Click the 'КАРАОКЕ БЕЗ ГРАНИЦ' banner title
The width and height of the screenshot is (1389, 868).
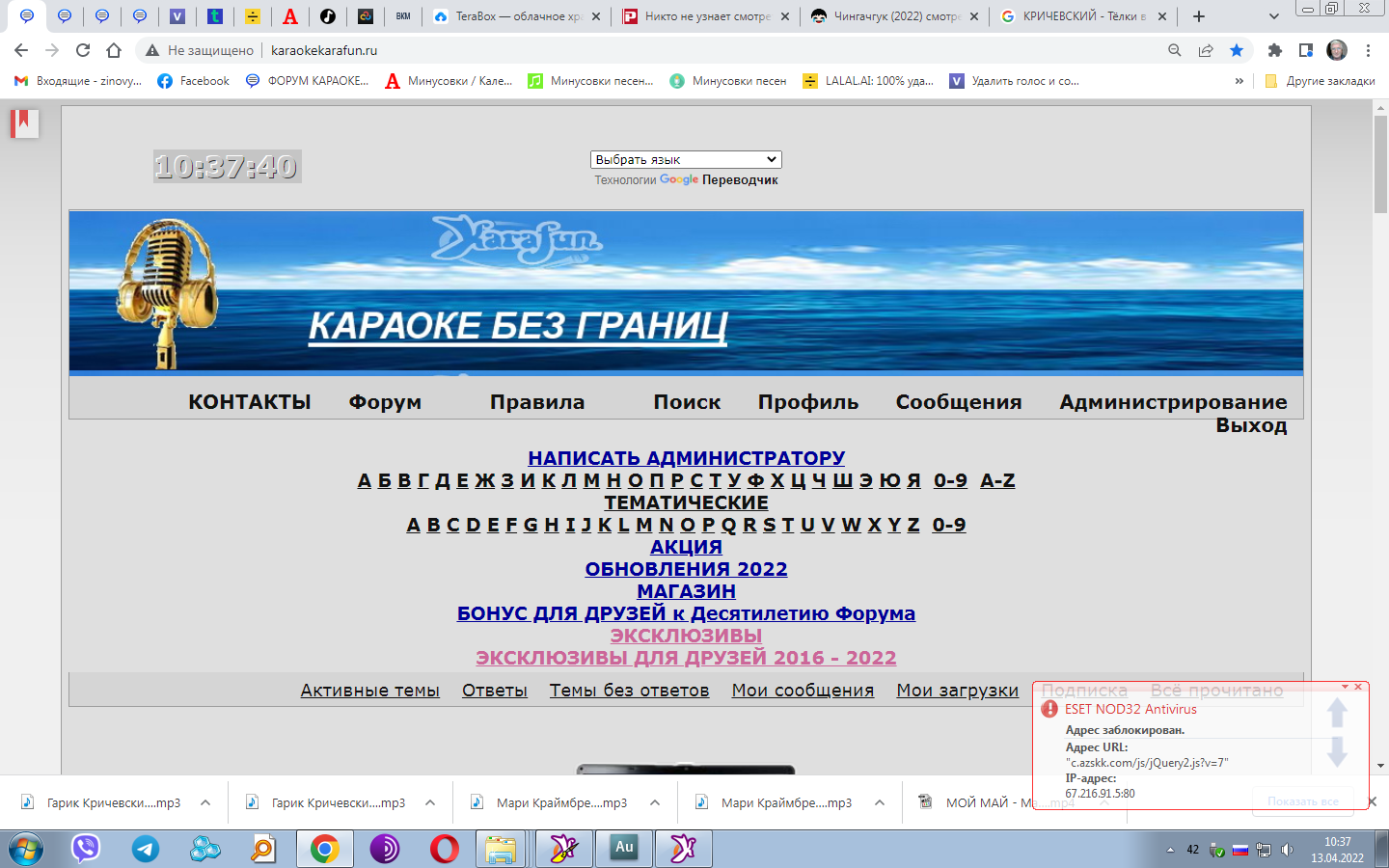(518, 326)
